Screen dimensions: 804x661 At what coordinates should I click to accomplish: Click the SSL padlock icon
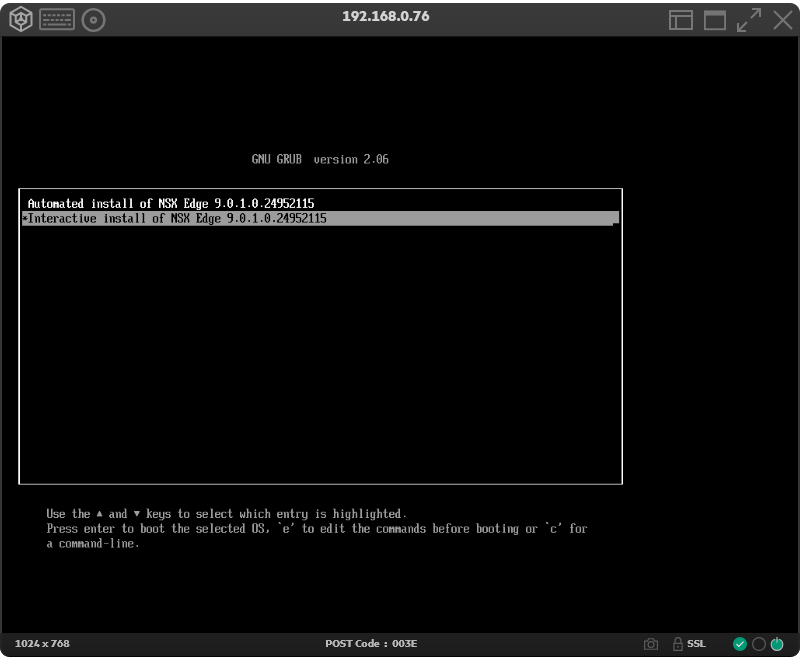tap(677, 644)
